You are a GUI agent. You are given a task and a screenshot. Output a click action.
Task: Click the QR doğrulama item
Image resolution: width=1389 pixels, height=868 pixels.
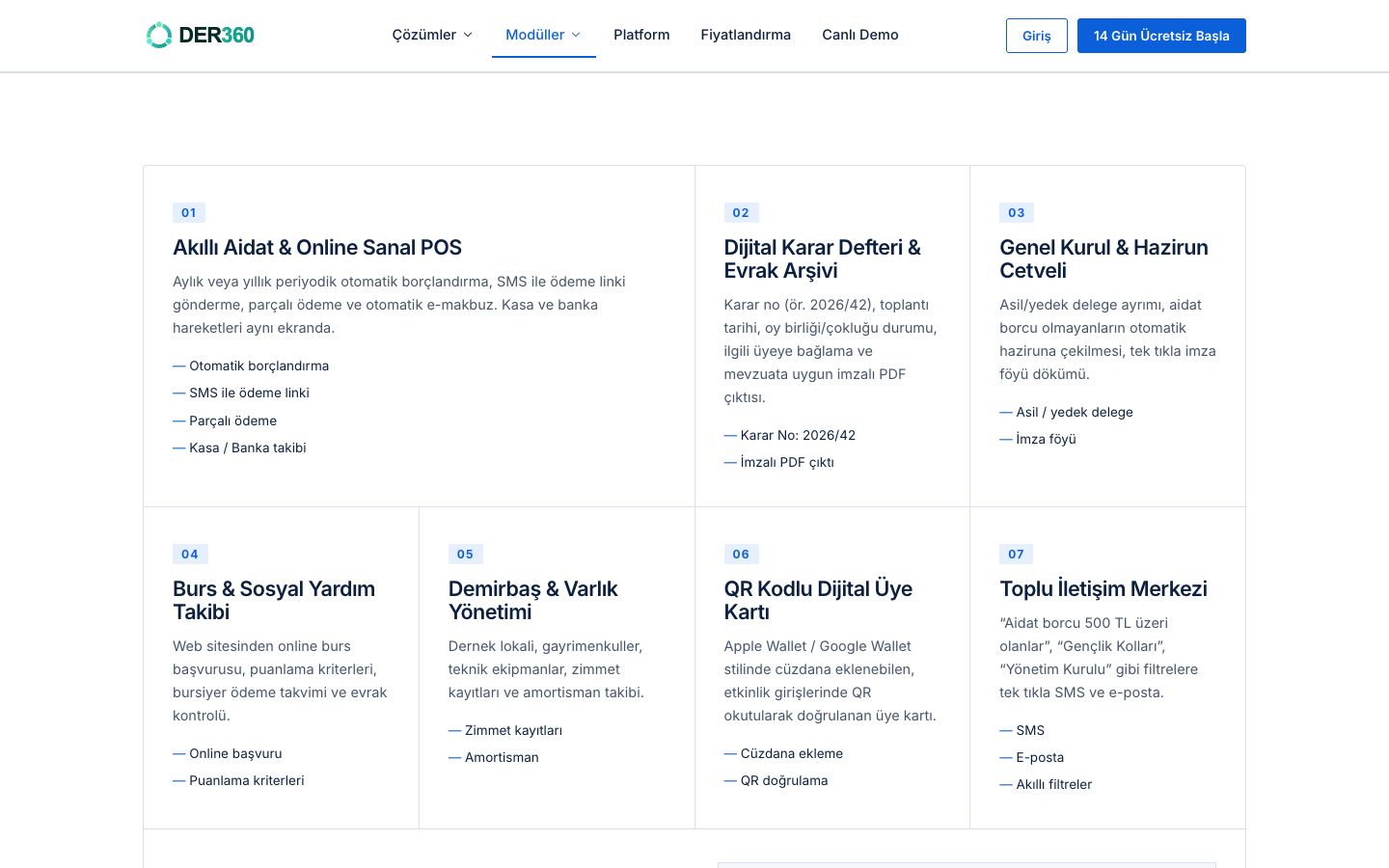(776, 780)
